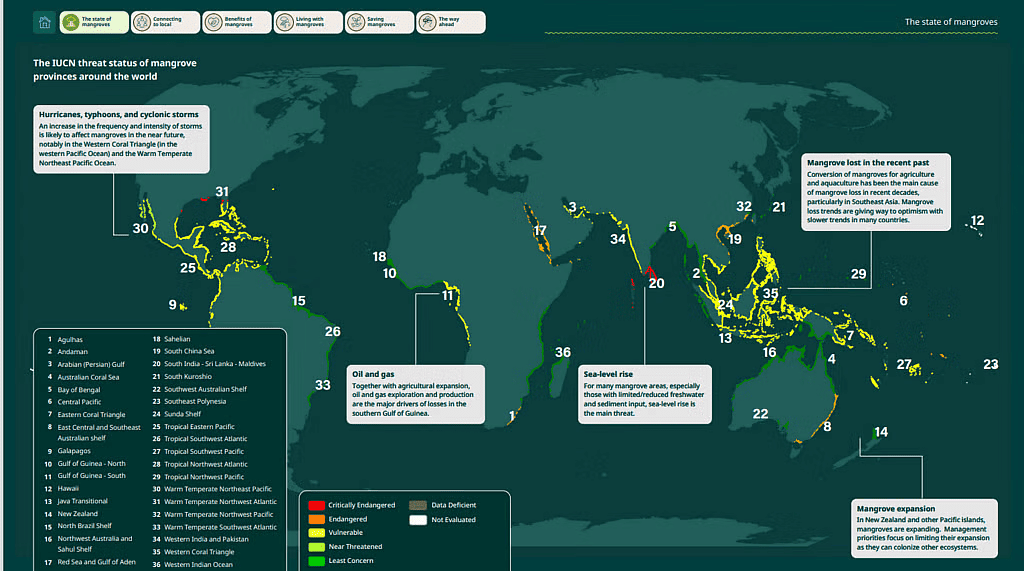Click the Benefits of mangroves leaf icon

(214, 22)
